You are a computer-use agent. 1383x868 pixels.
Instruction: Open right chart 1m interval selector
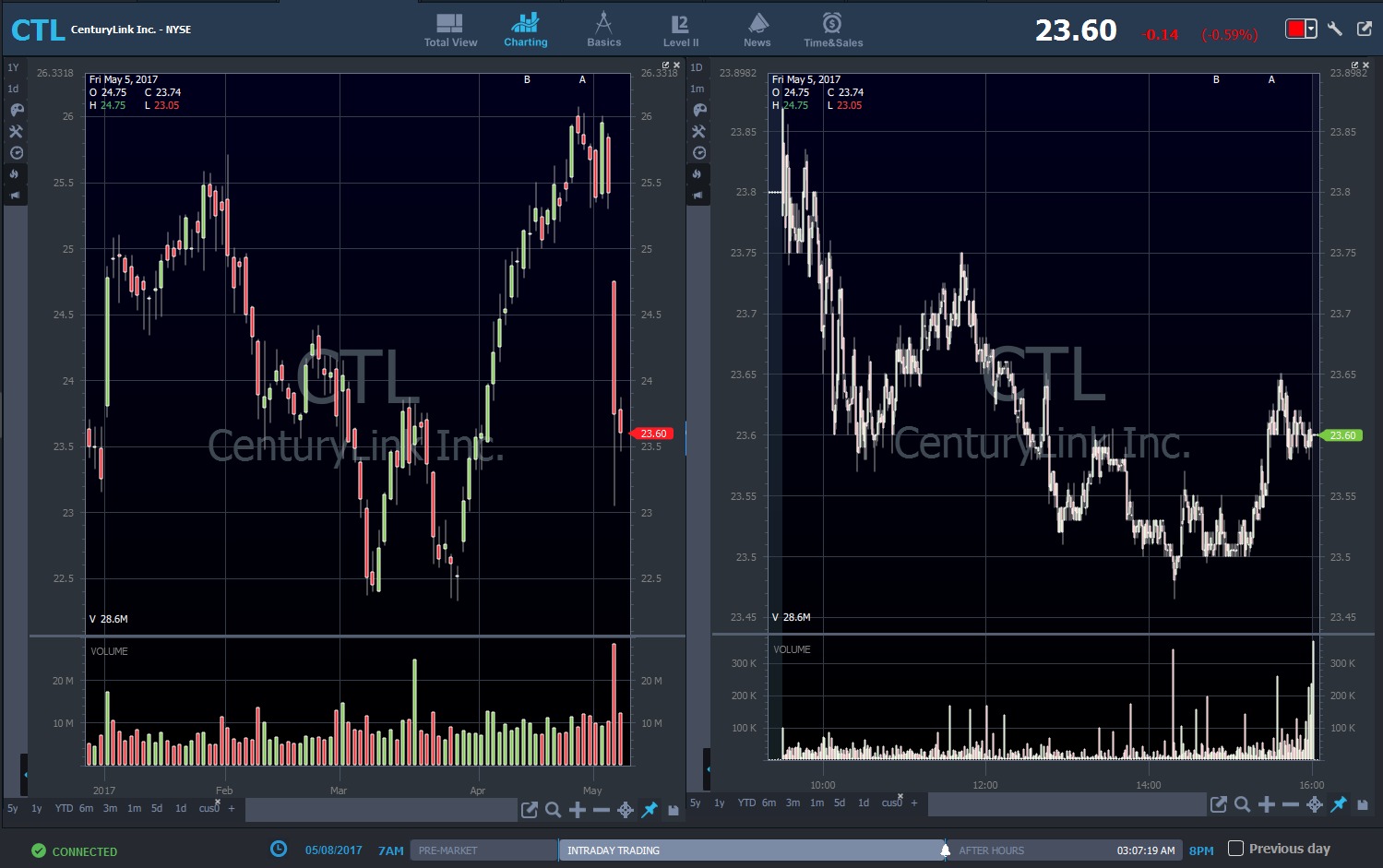[697, 89]
